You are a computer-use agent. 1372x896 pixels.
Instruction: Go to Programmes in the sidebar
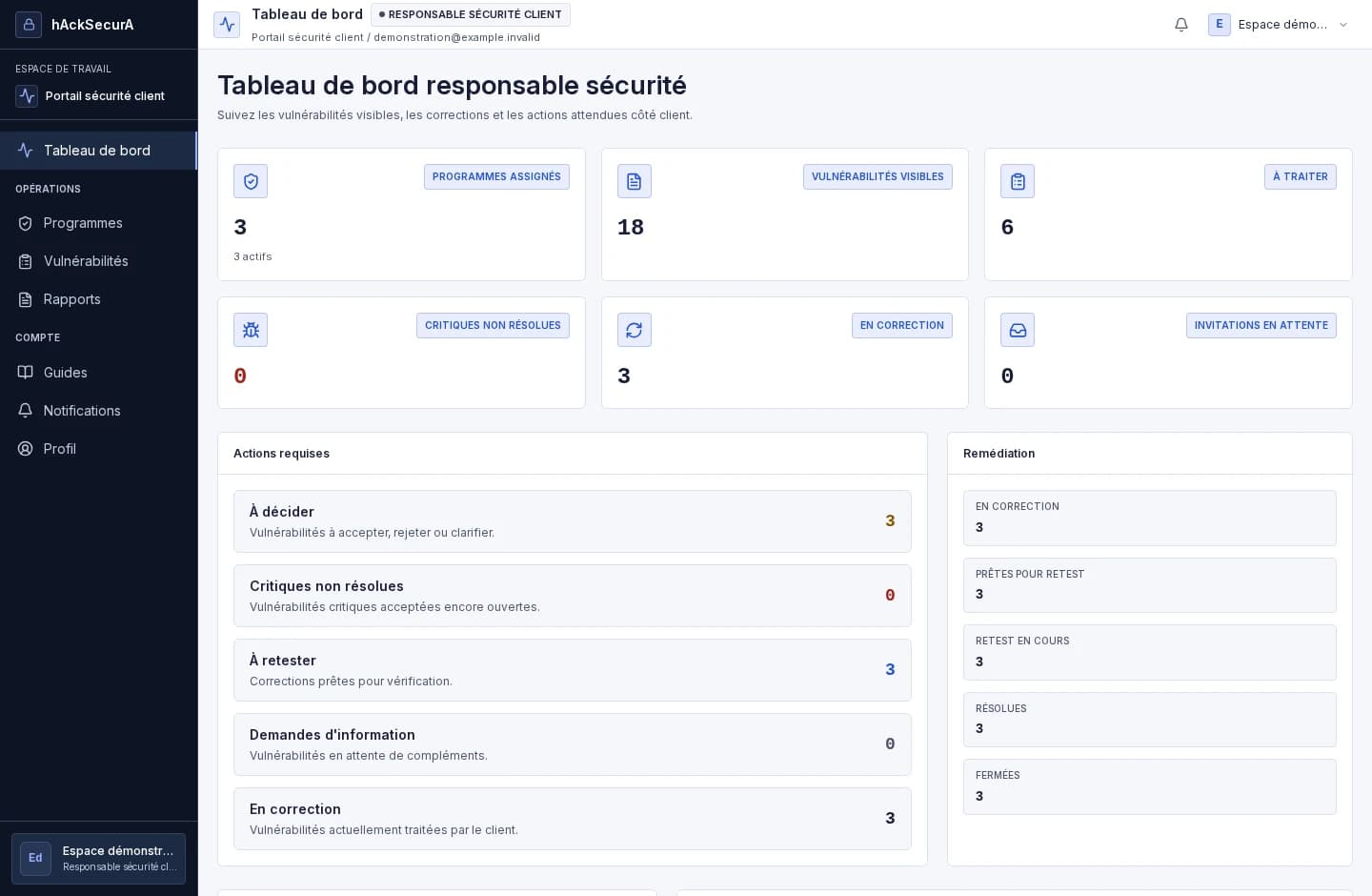click(x=98, y=223)
